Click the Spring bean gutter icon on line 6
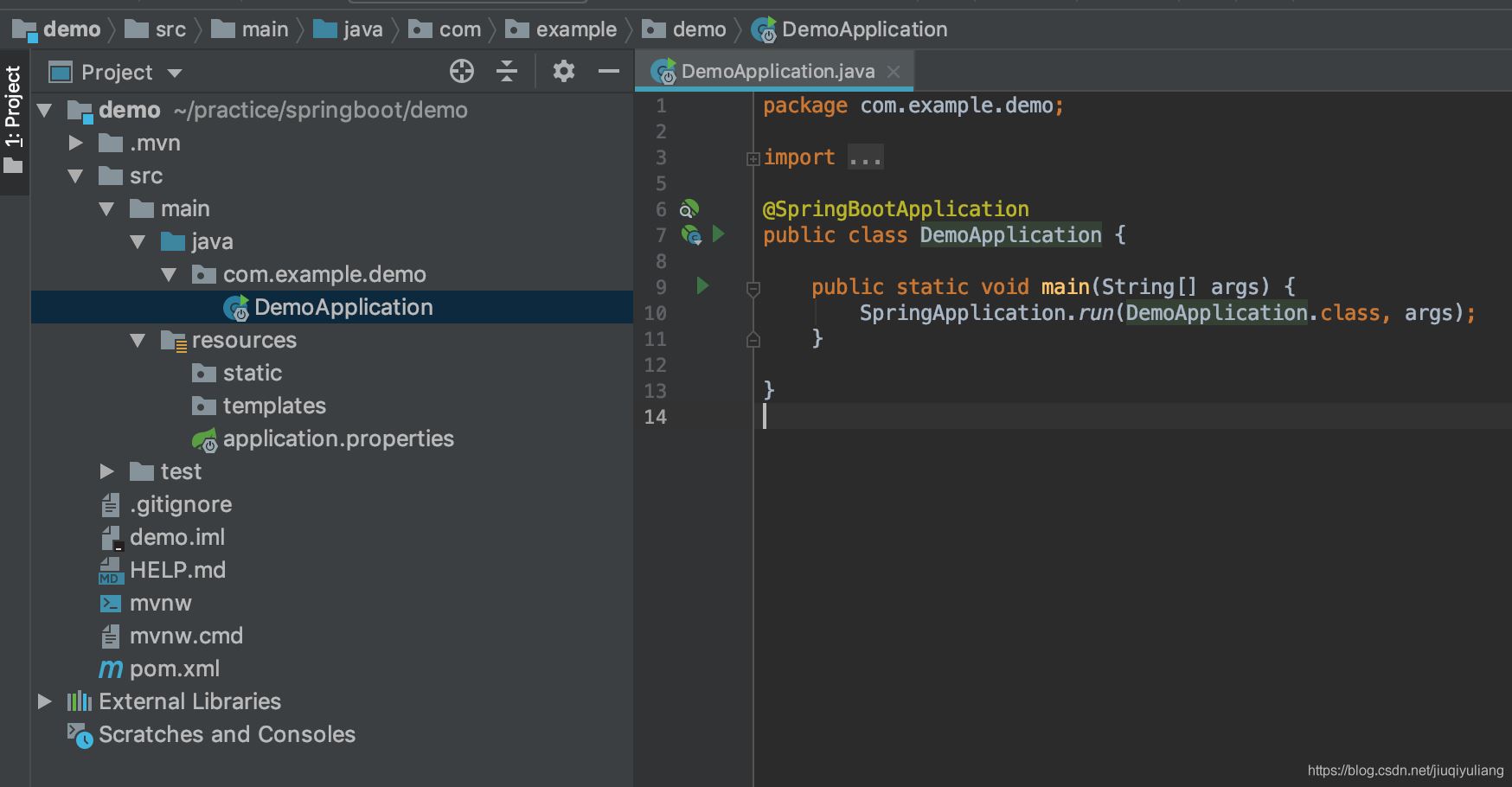This screenshot has width=1512, height=787. click(689, 208)
